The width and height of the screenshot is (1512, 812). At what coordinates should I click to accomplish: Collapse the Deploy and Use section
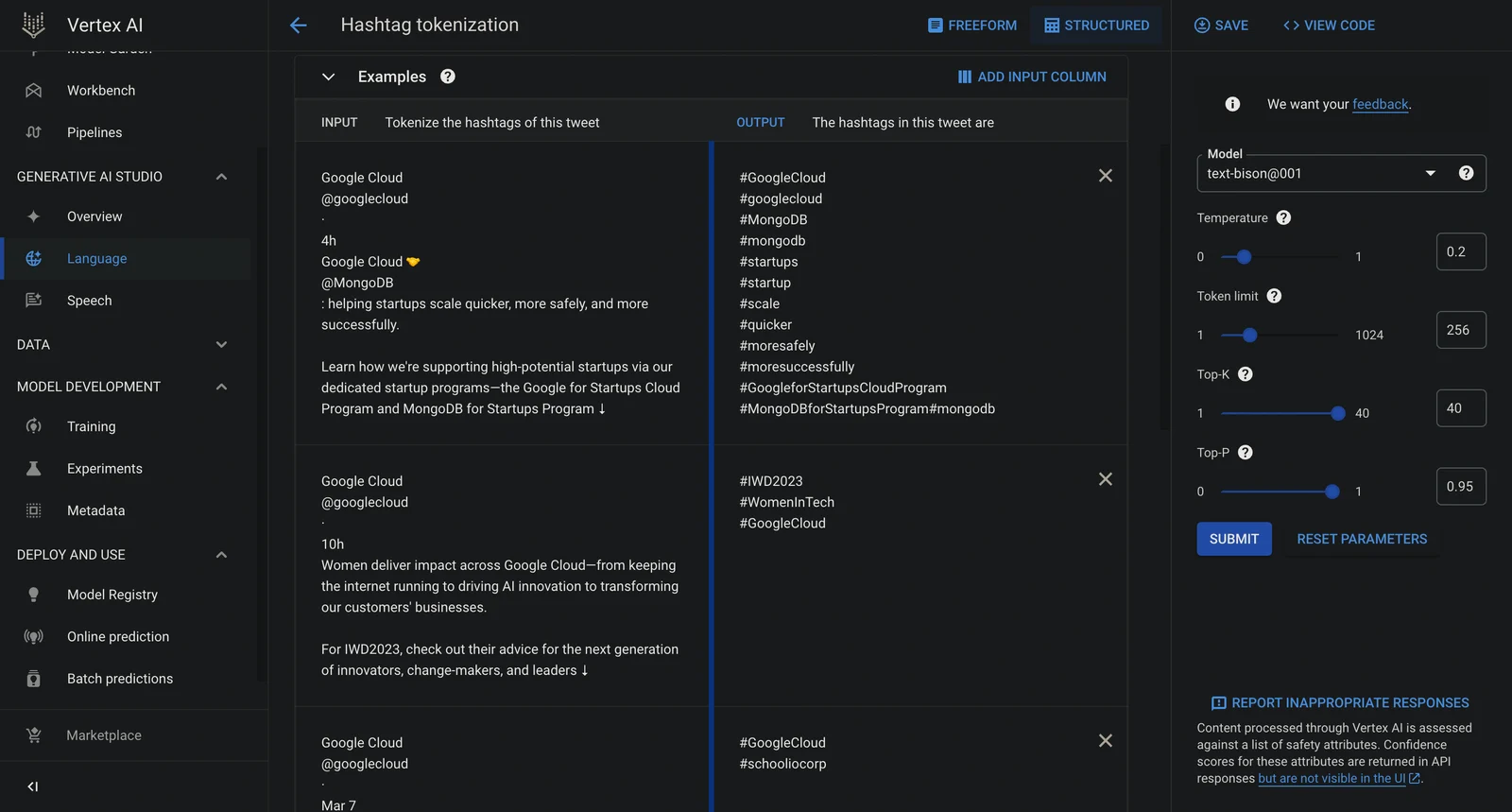(x=221, y=555)
